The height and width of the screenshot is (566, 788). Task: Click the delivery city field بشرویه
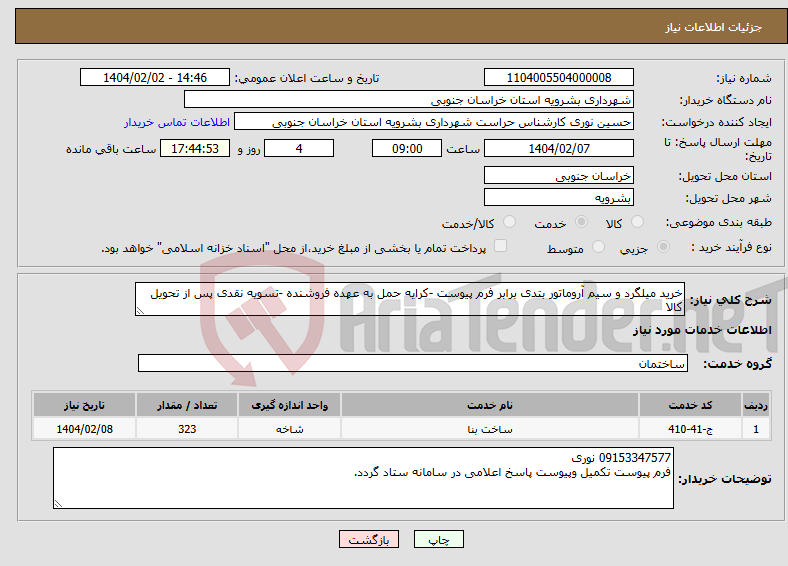559,197
